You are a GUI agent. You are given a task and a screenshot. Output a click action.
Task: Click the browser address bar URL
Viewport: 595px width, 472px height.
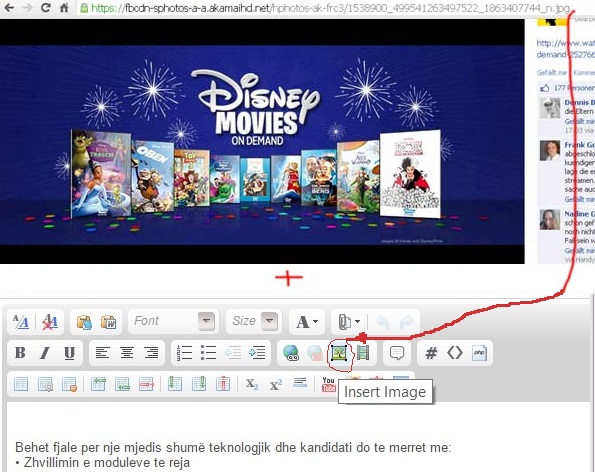tap(330, 8)
